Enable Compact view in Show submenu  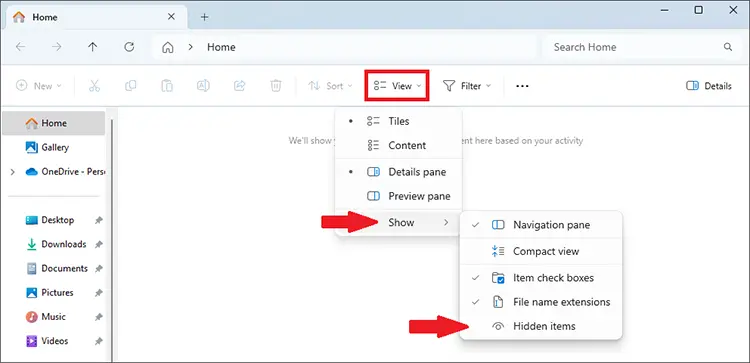541,251
